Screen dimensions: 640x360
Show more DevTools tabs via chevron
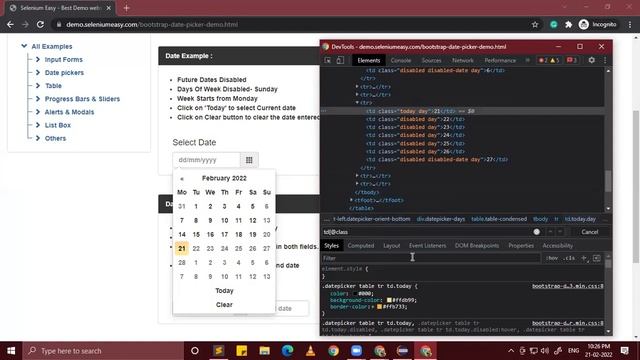[x=527, y=60]
